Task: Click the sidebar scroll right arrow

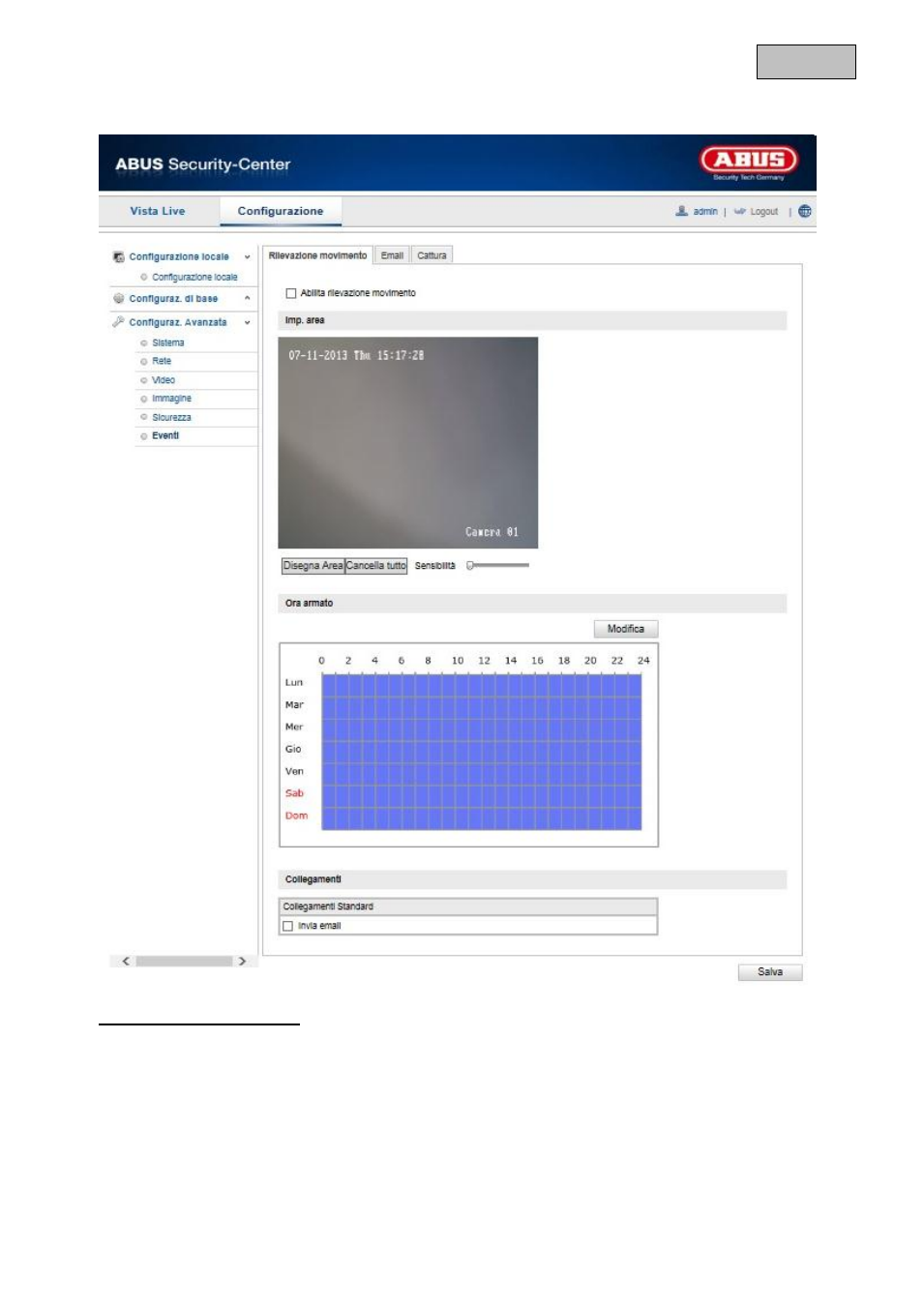Action: pyautogui.click(x=242, y=962)
